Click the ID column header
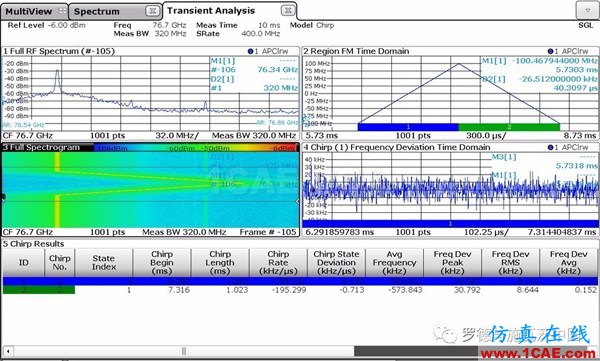 [24, 263]
